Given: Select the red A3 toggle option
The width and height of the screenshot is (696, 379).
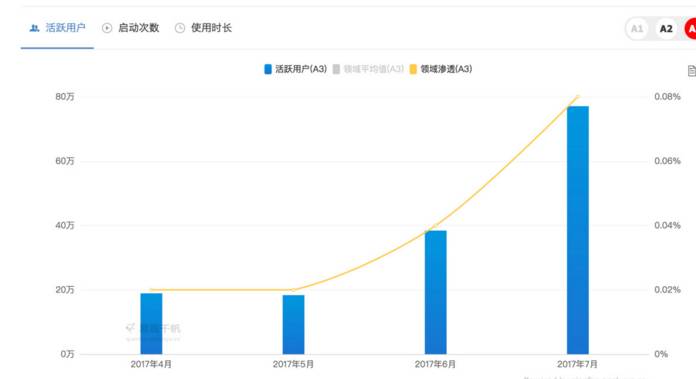Looking at the screenshot, I should (691, 29).
